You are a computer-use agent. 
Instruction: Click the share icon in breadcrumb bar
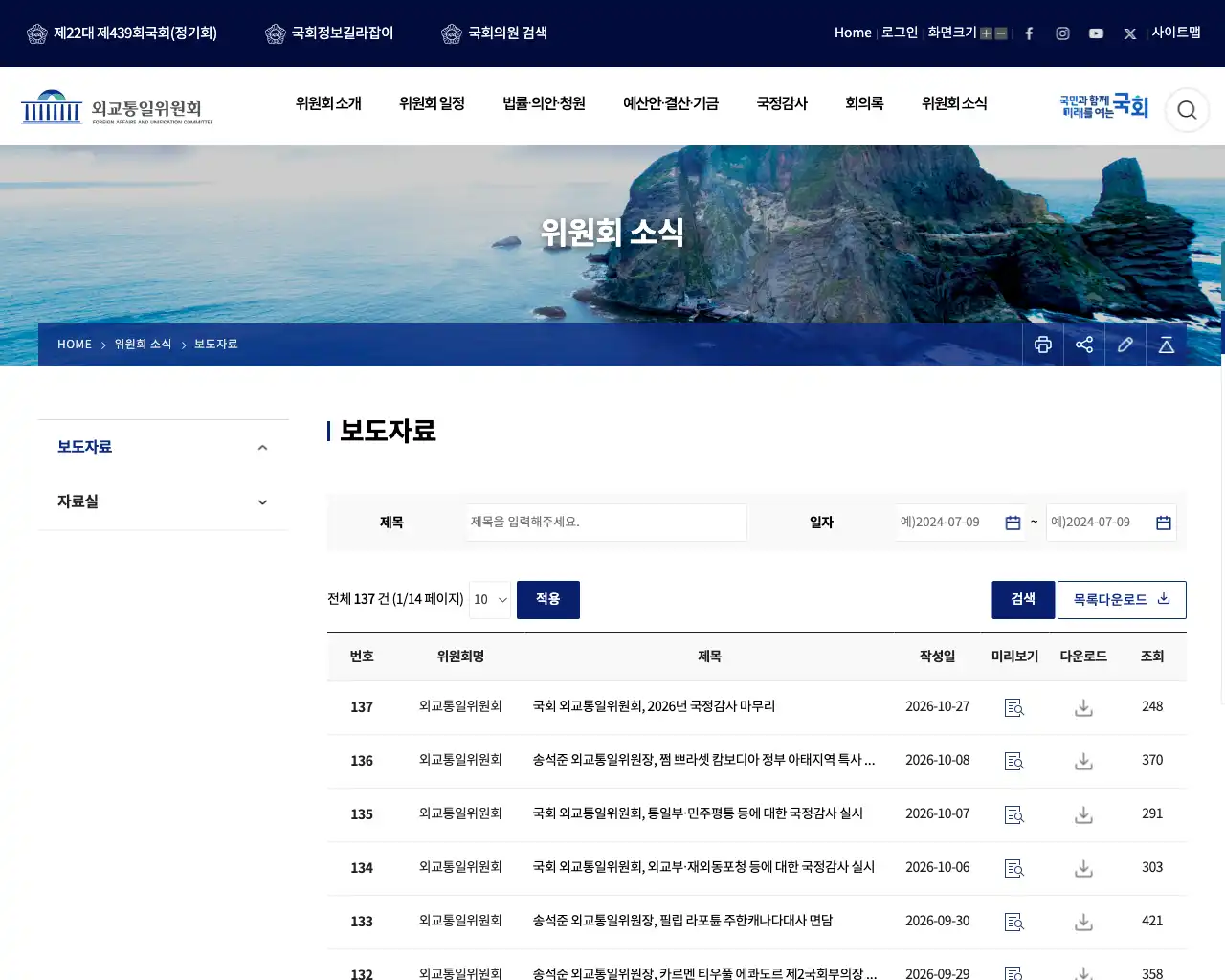click(x=1084, y=345)
